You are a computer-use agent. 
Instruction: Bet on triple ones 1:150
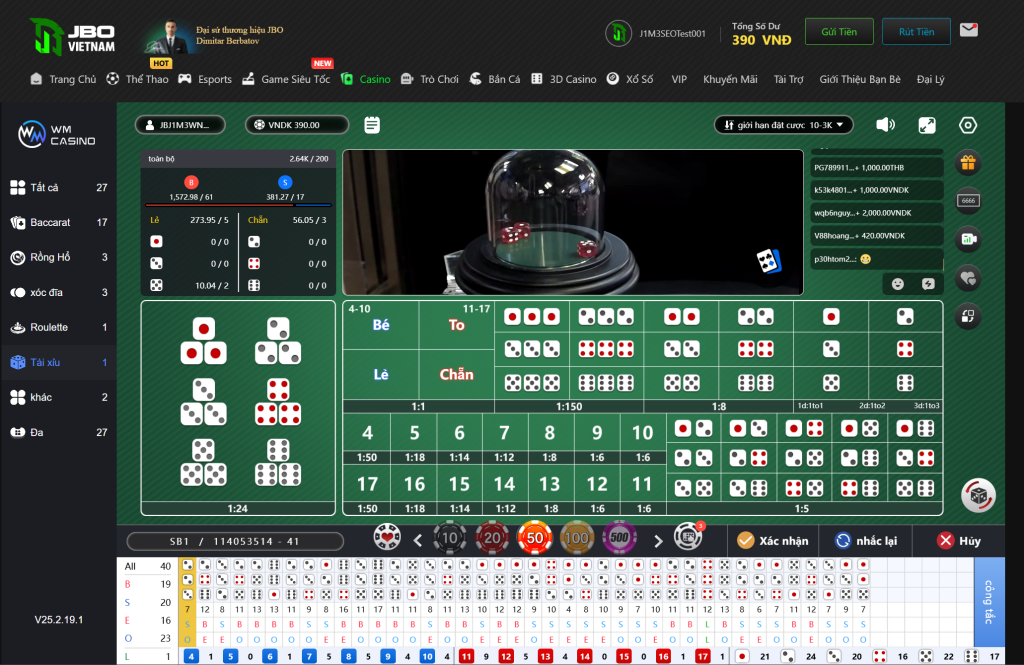[532, 317]
